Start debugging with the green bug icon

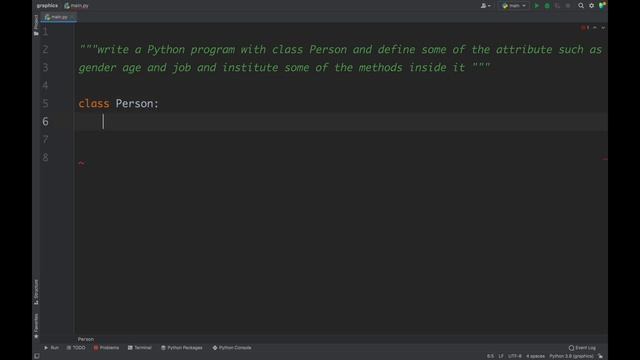pos(547,6)
